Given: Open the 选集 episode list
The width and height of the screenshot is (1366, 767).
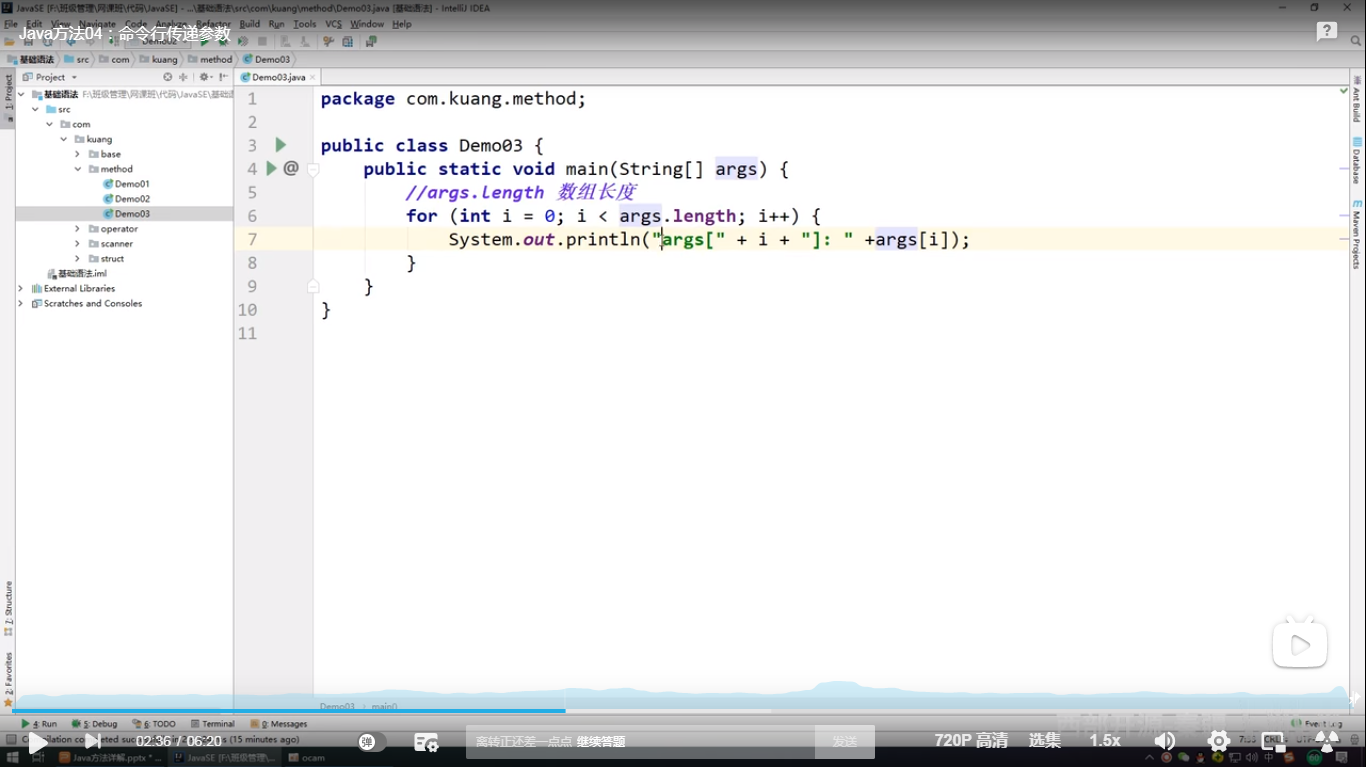Looking at the screenshot, I should coord(1045,741).
